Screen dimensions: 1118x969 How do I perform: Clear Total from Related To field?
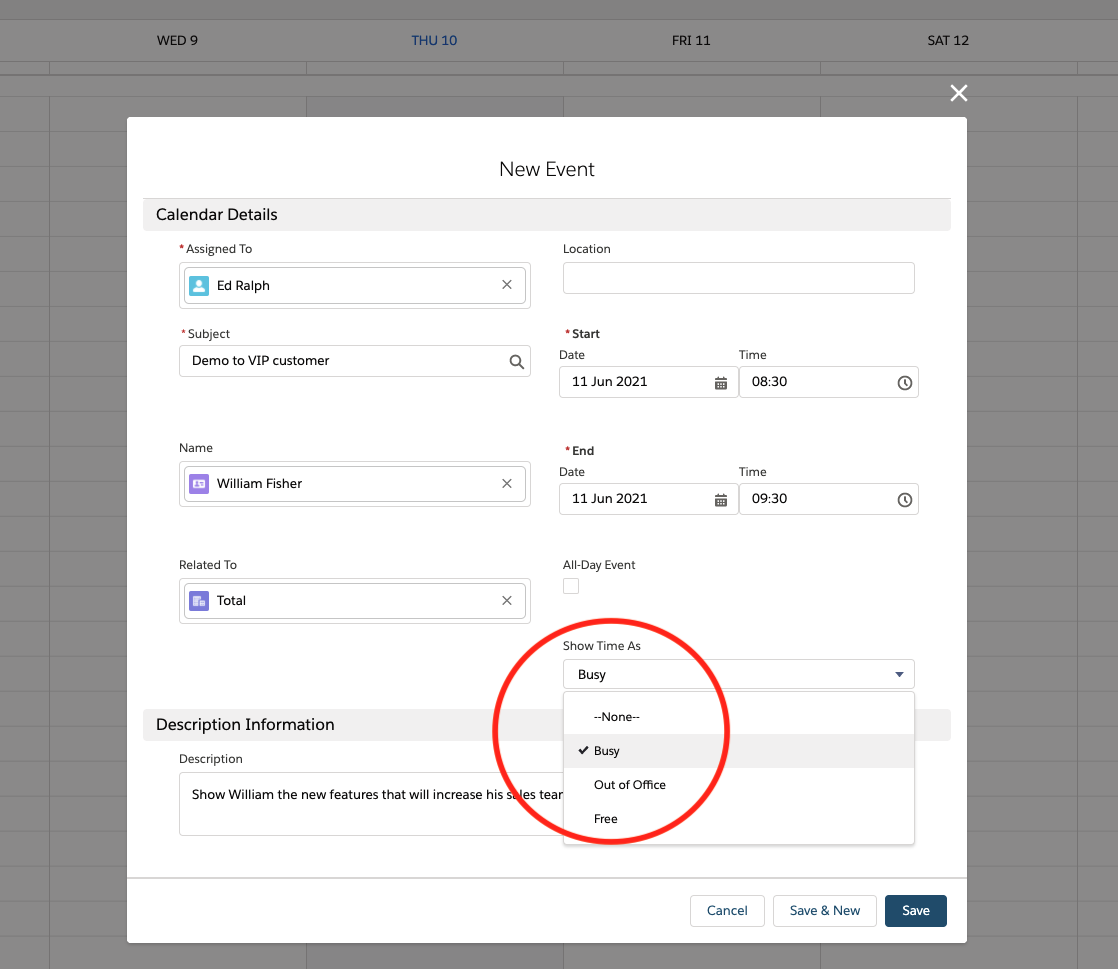(x=506, y=600)
